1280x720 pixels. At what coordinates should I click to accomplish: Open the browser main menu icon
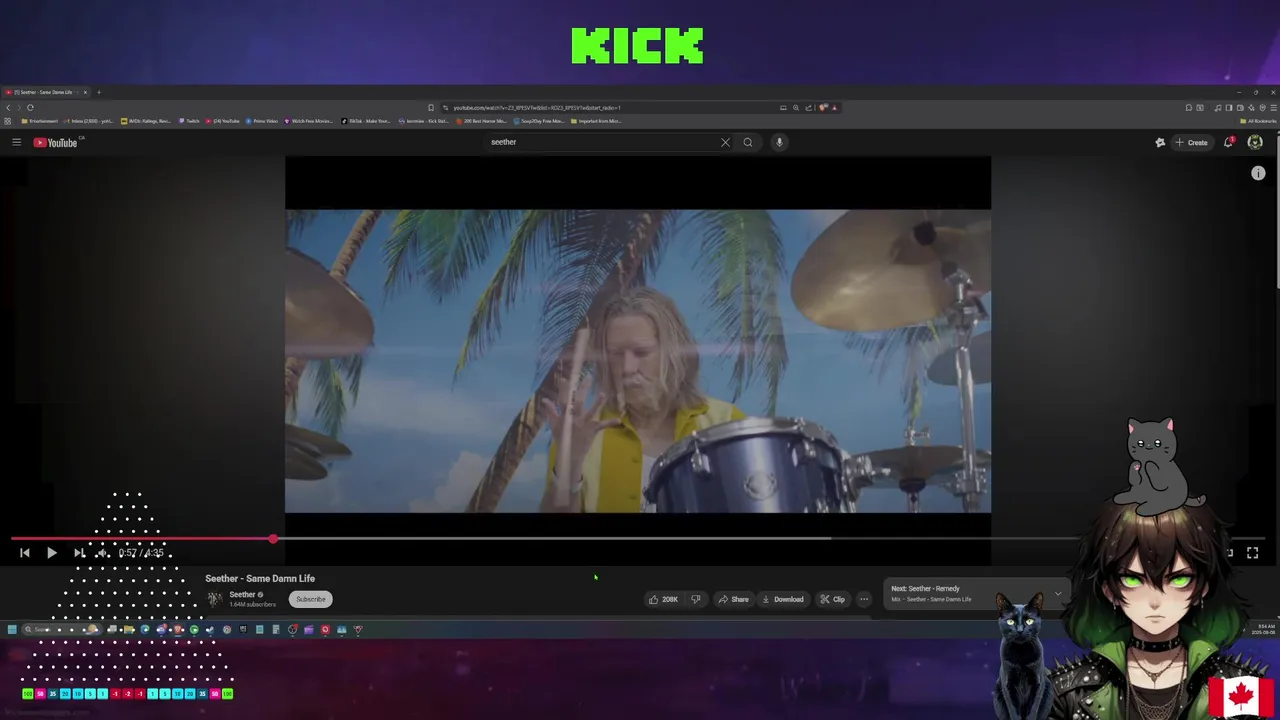coord(1273,107)
